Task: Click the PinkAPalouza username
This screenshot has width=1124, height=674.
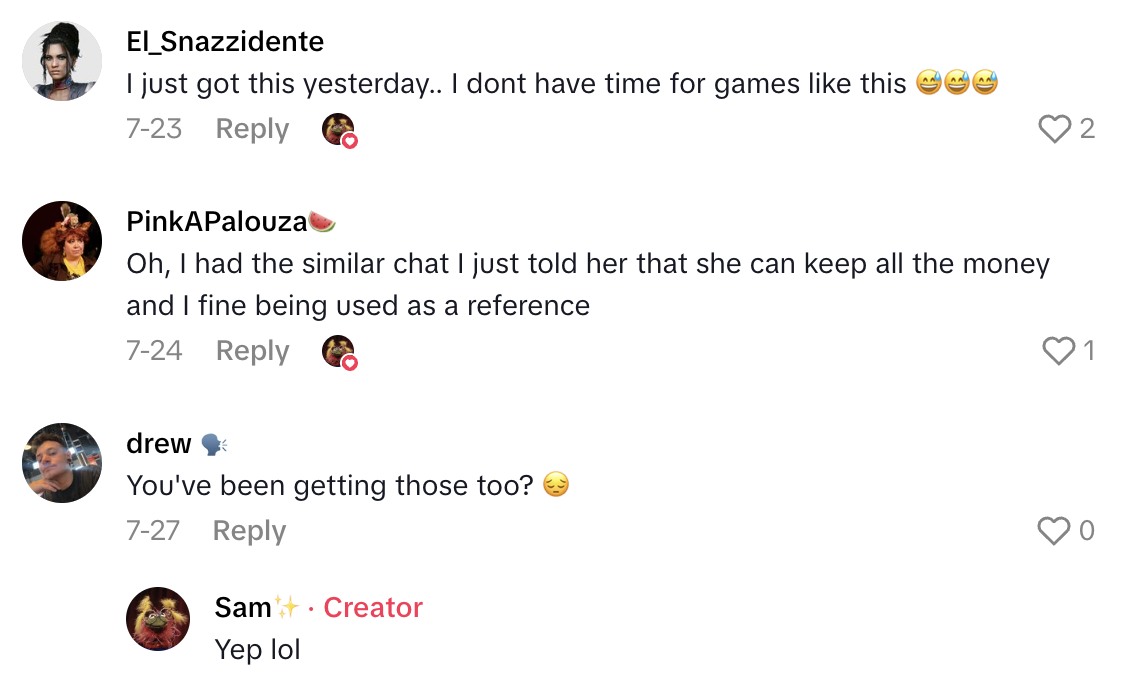Action: [216, 221]
